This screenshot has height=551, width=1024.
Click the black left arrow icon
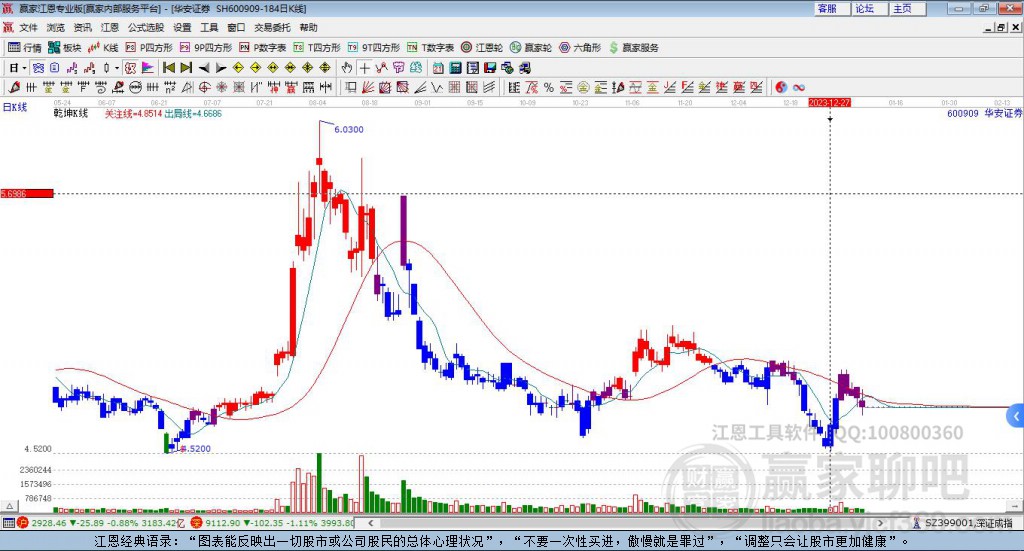204,68
